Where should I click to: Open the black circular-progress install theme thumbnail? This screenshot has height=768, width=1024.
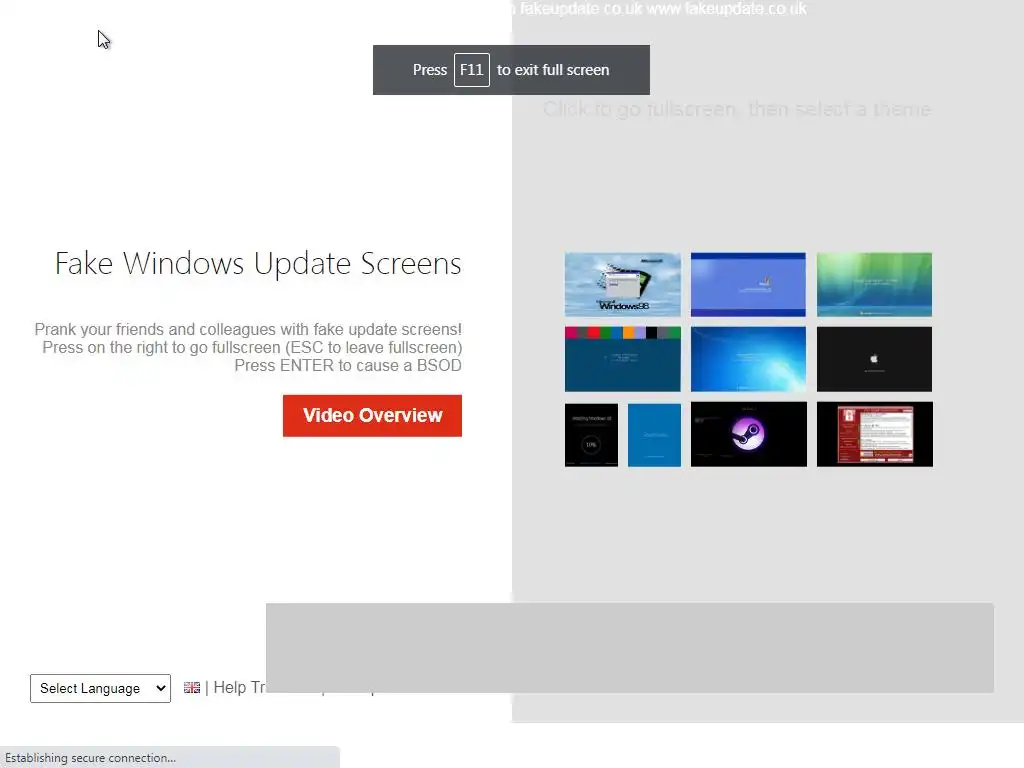click(591, 435)
